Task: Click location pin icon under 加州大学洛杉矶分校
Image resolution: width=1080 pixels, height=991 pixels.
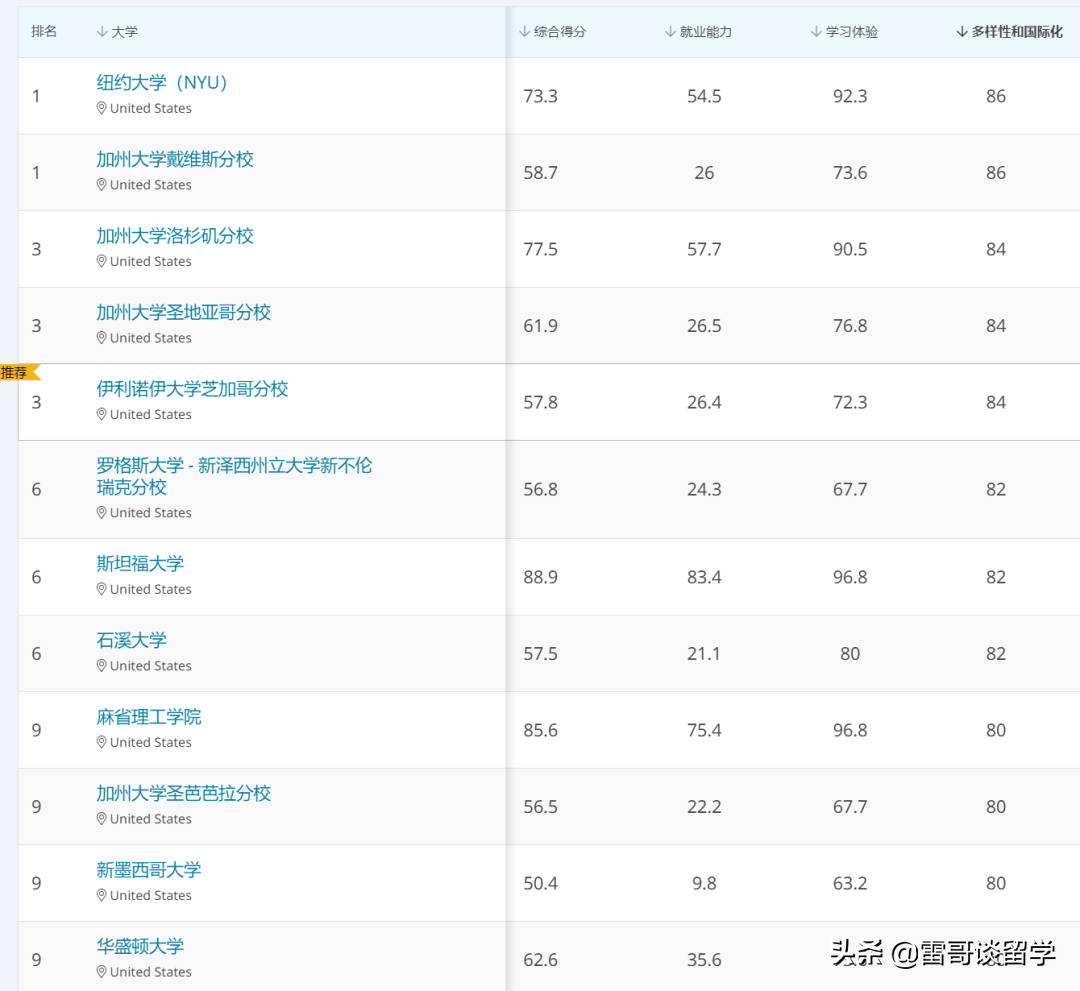Action: click(x=101, y=261)
